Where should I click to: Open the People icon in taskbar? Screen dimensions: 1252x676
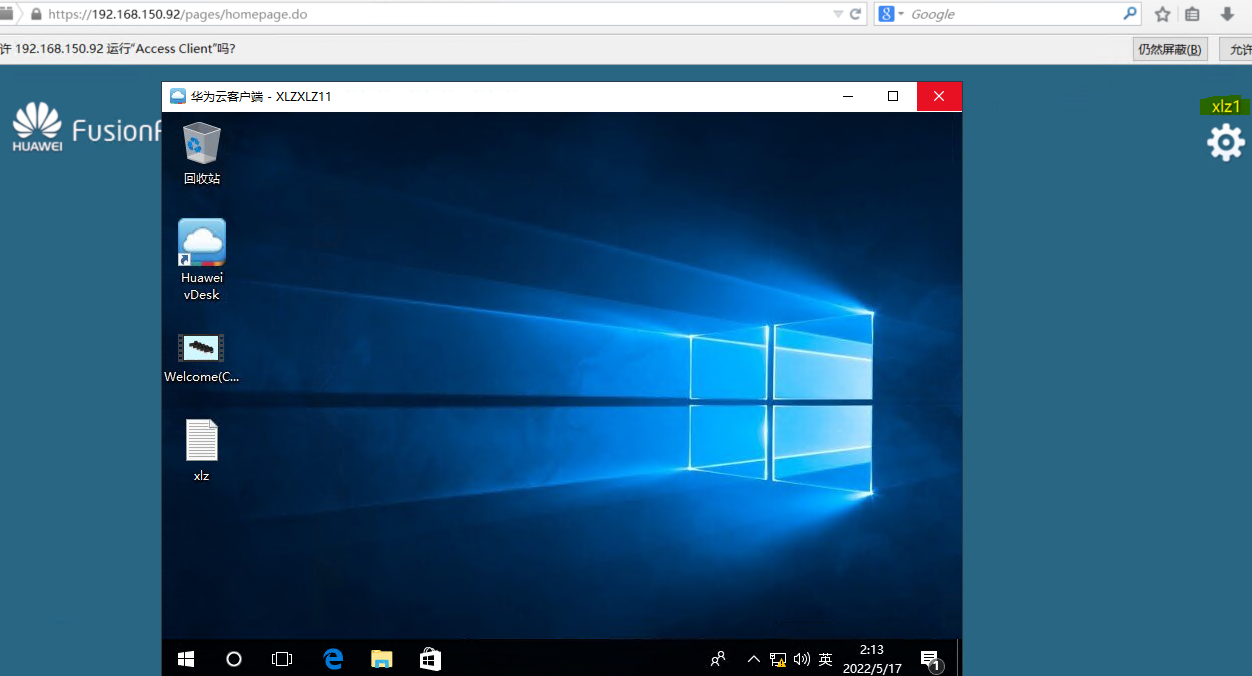[718, 659]
